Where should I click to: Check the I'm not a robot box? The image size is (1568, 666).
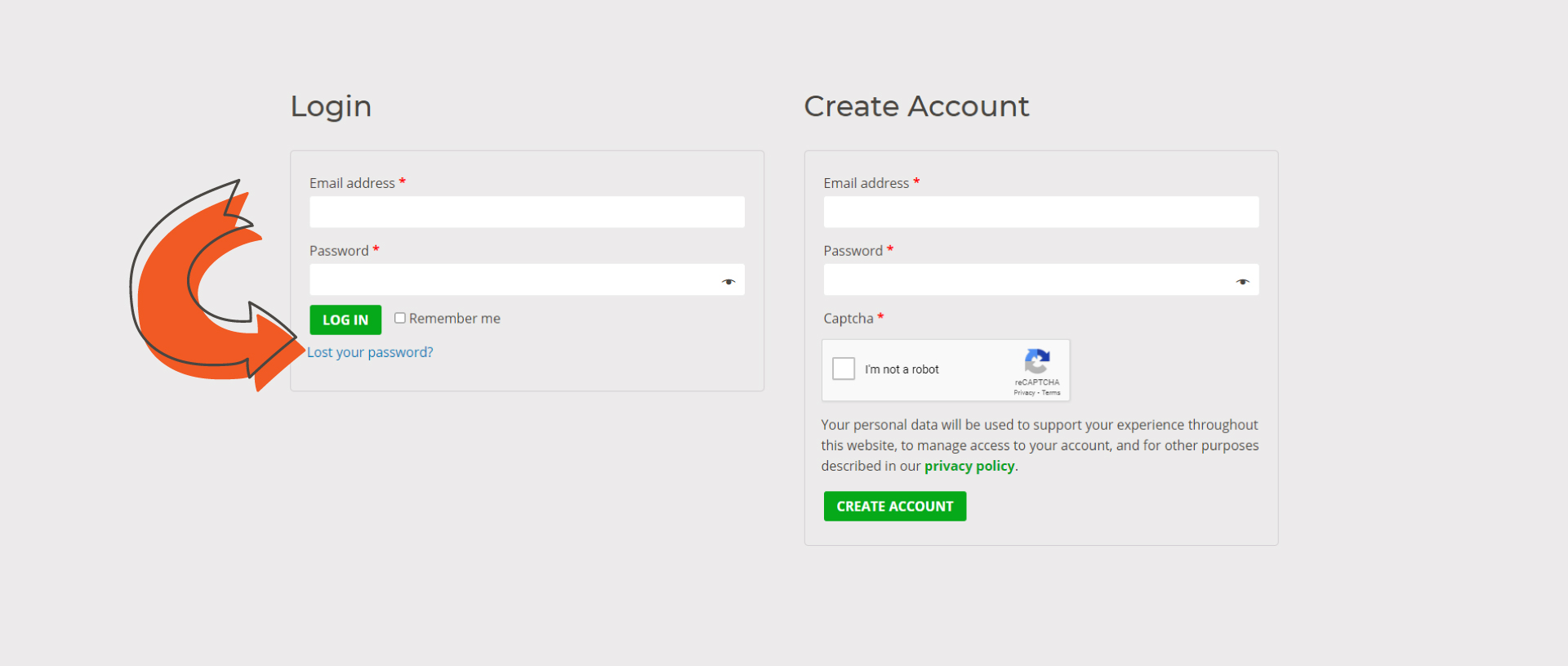click(x=844, y=369)
